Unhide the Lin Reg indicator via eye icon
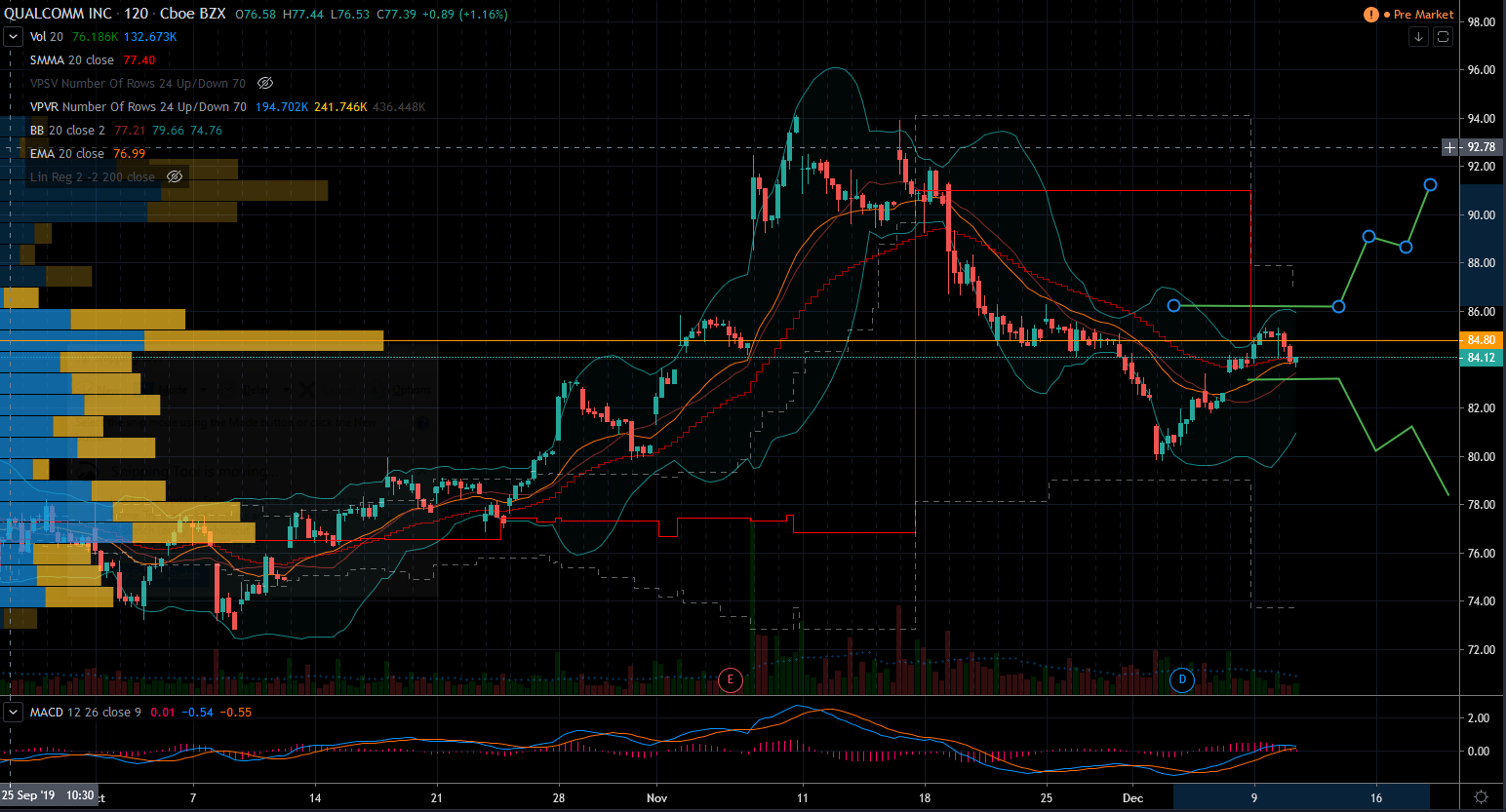 click(x=175, y=177)
